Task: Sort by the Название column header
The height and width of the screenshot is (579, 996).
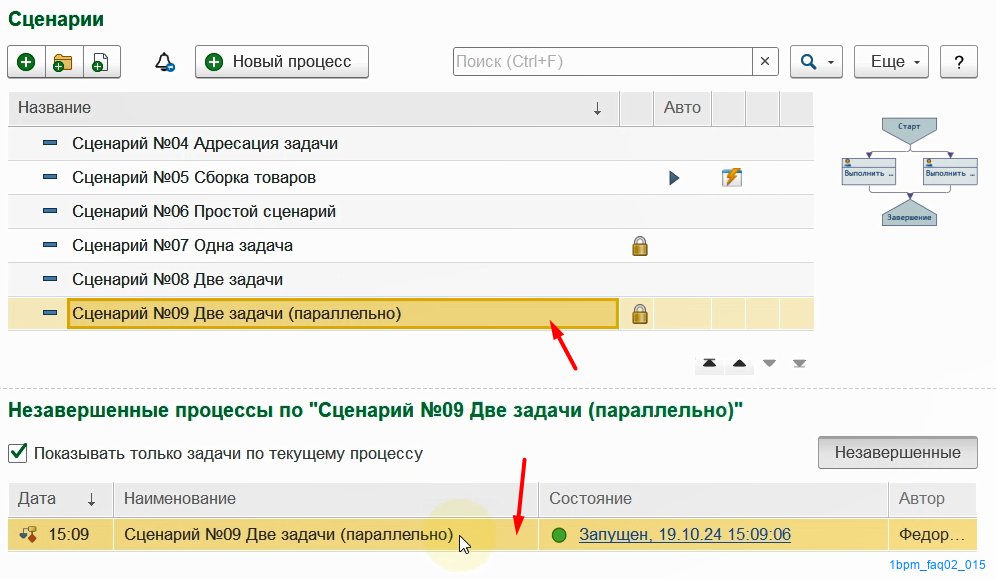Action: click(x=300, y=108)
